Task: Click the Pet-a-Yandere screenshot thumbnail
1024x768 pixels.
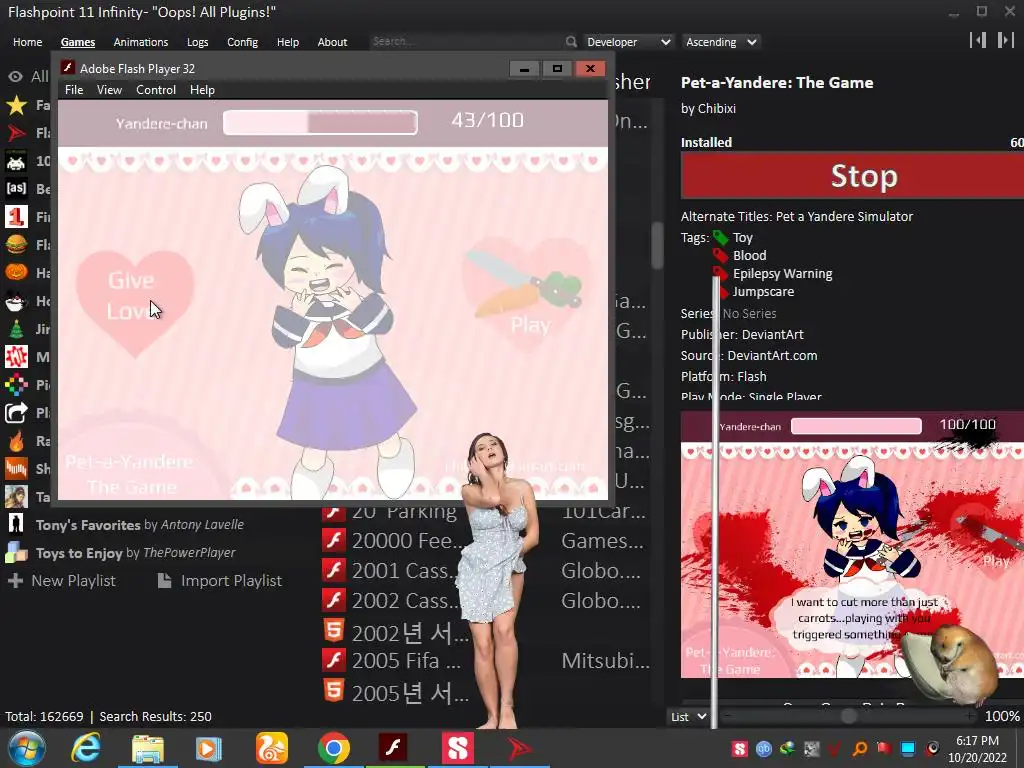Action: pos(852,545)
